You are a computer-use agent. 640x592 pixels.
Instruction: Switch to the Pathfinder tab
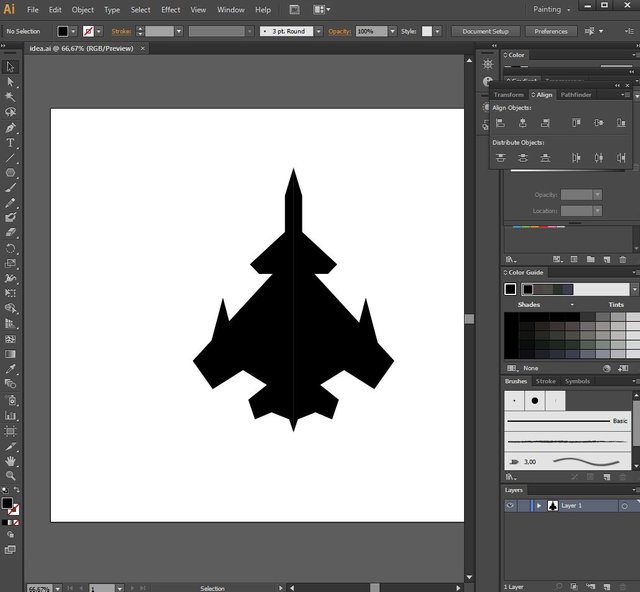[x=575, y=95]
